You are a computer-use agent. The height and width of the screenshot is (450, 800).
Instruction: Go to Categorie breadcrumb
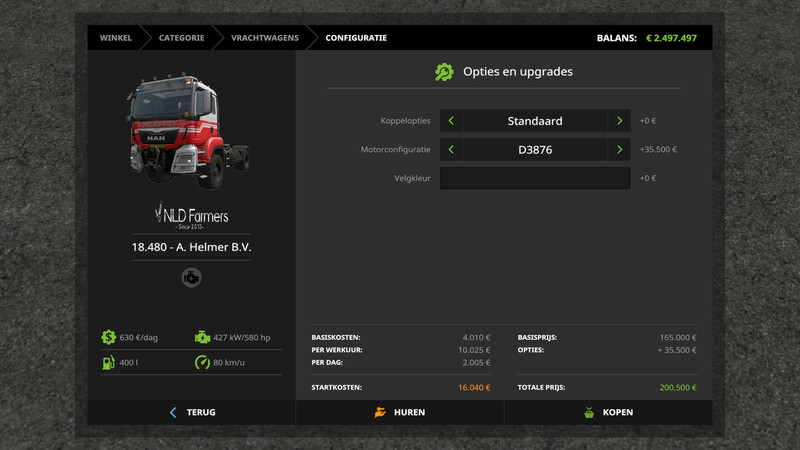(181, 38)
